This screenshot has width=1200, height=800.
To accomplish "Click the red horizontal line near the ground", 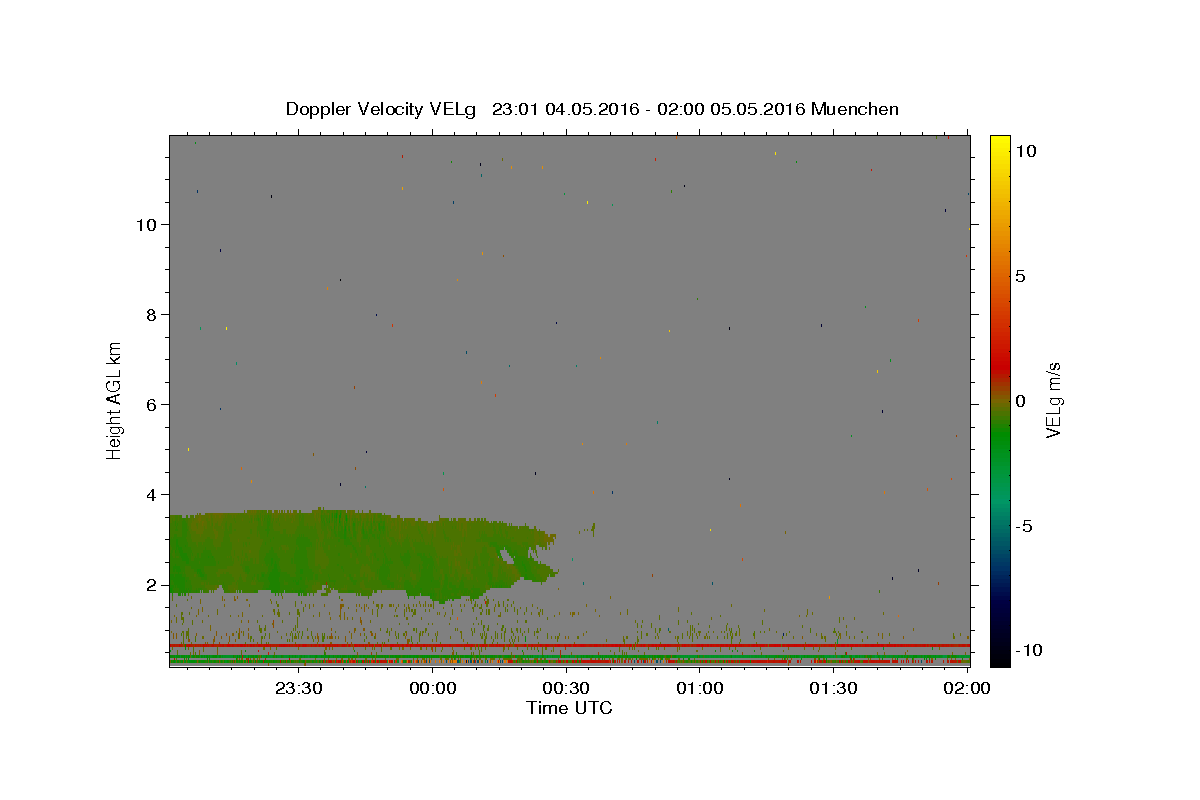I will (x=570, y=646).
